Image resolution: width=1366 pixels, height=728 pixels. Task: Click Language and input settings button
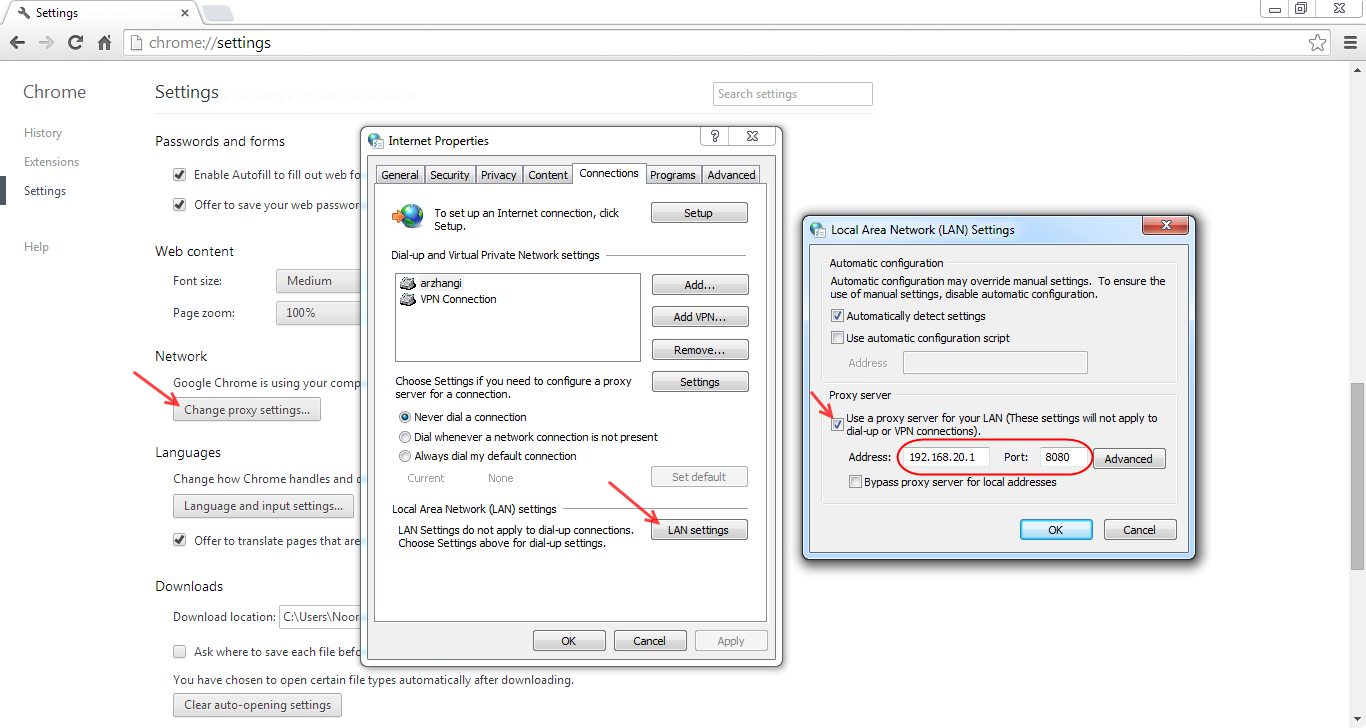tap(263, 506)
